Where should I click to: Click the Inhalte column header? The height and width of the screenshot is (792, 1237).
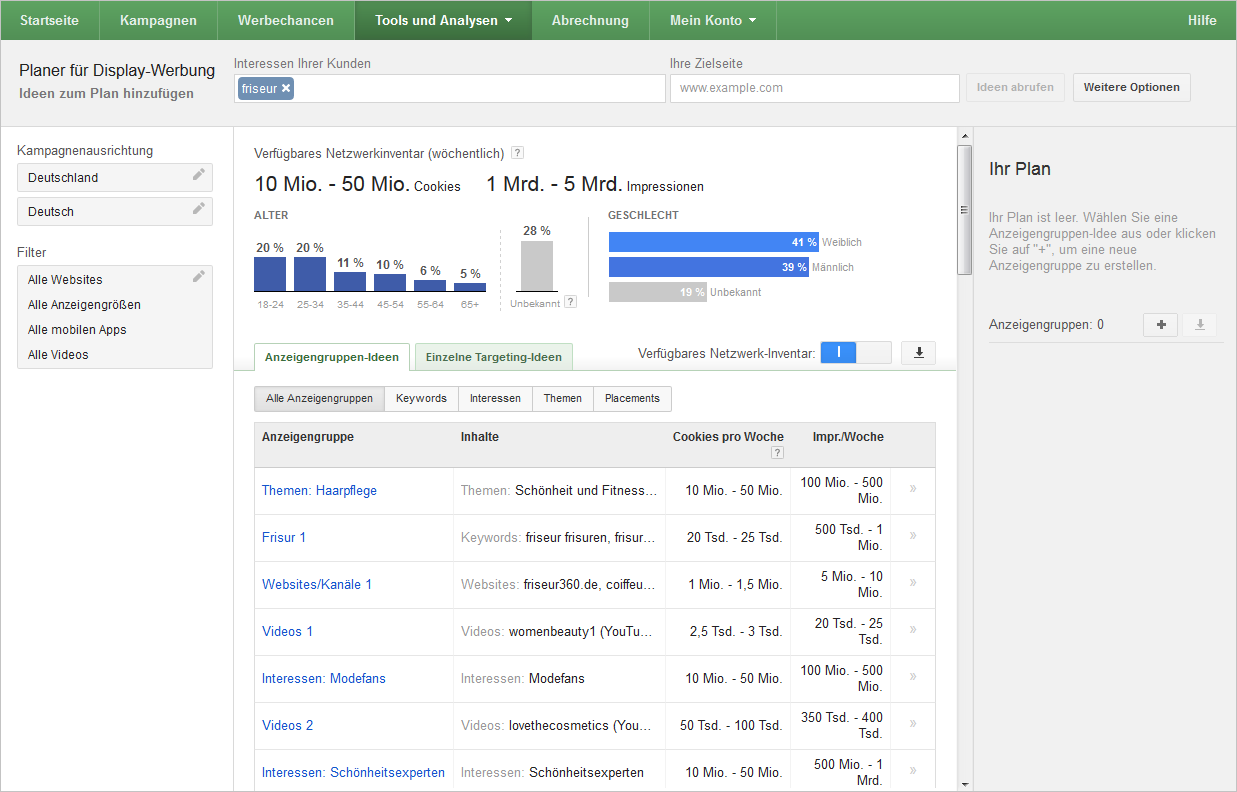coord(480,437)
